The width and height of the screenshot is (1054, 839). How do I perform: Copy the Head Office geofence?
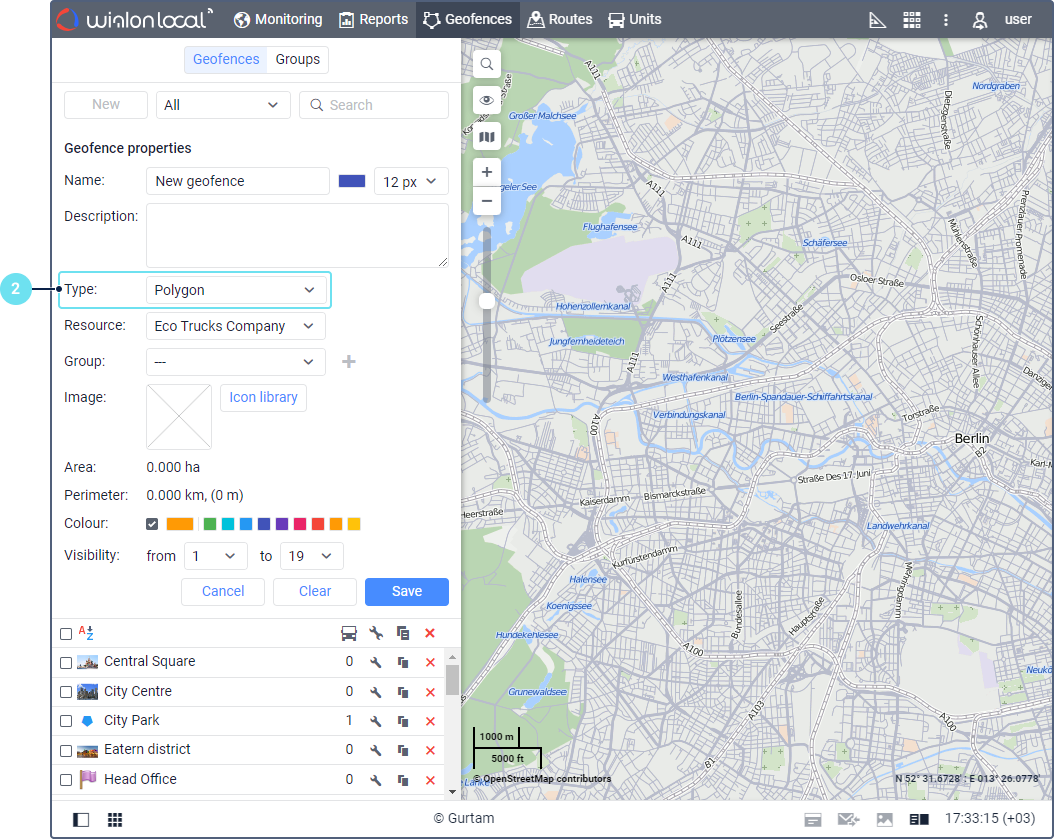(403, 780)
